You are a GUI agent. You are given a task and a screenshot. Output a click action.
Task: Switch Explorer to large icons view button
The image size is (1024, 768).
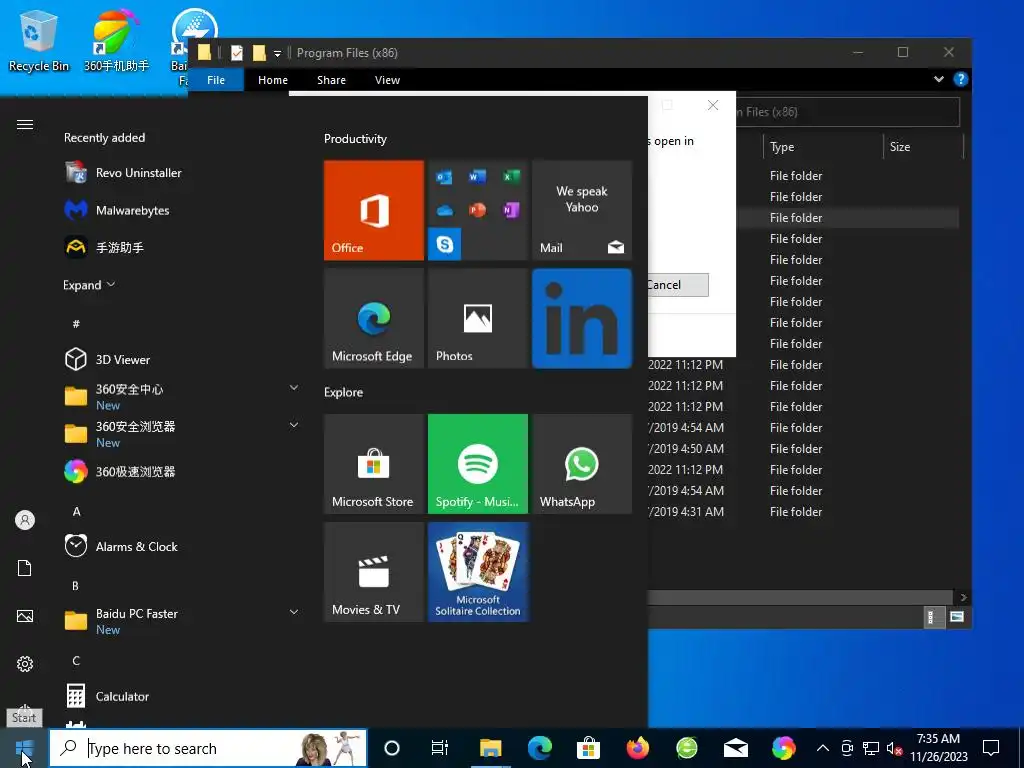coord(957,617)
